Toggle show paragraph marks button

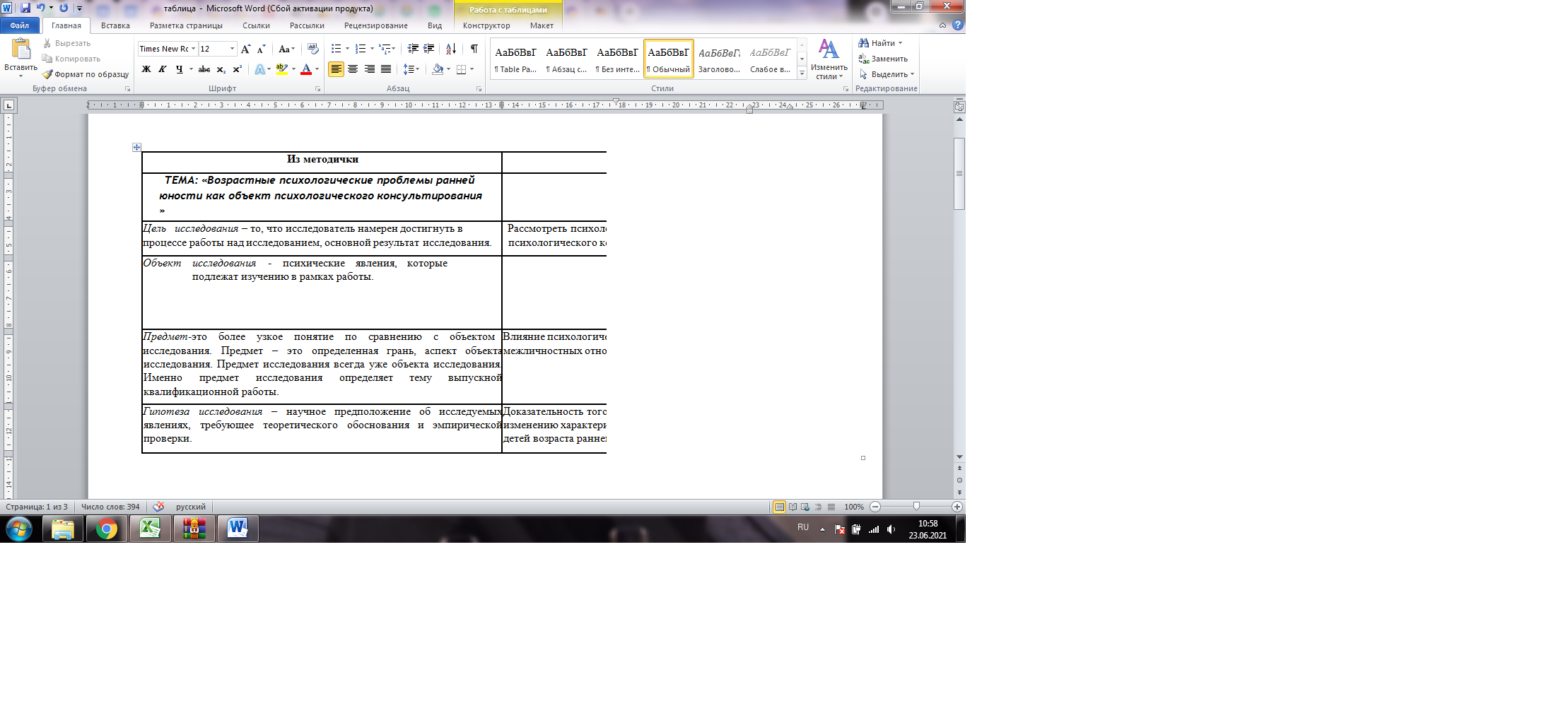point(474,49)
